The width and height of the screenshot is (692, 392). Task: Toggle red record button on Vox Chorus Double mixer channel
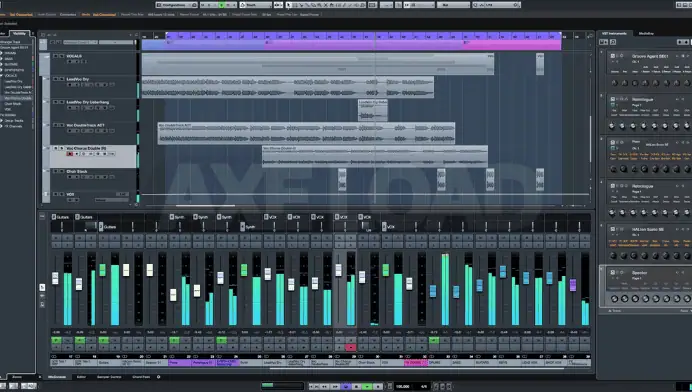pyautogui.click(x=351, y=347)
